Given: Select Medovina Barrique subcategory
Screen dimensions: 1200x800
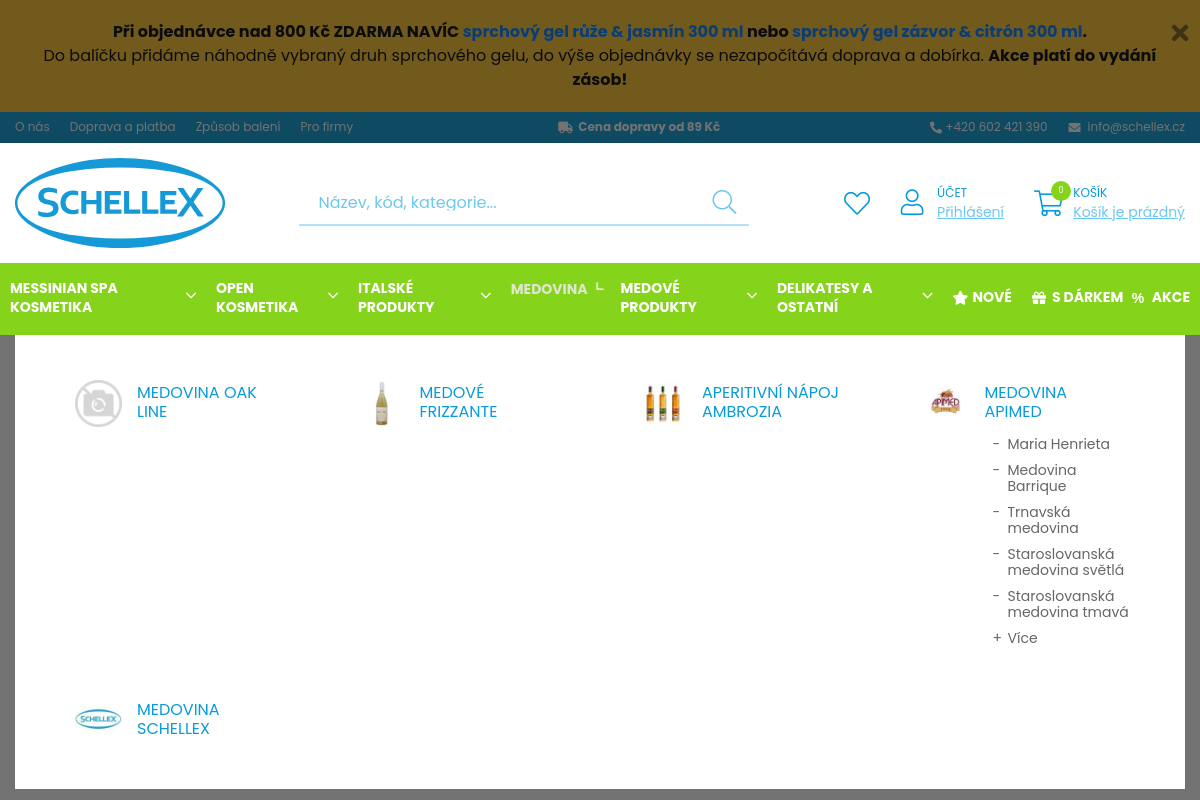Looking at the screenshot, I should [x=1042, y=478].
